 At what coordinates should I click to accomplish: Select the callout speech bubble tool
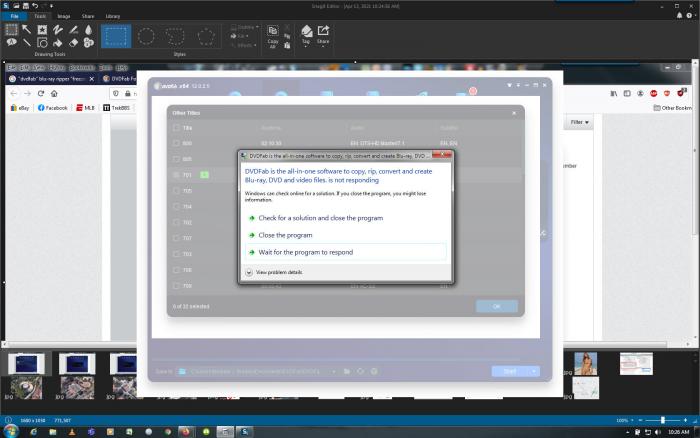click(10, 43)
